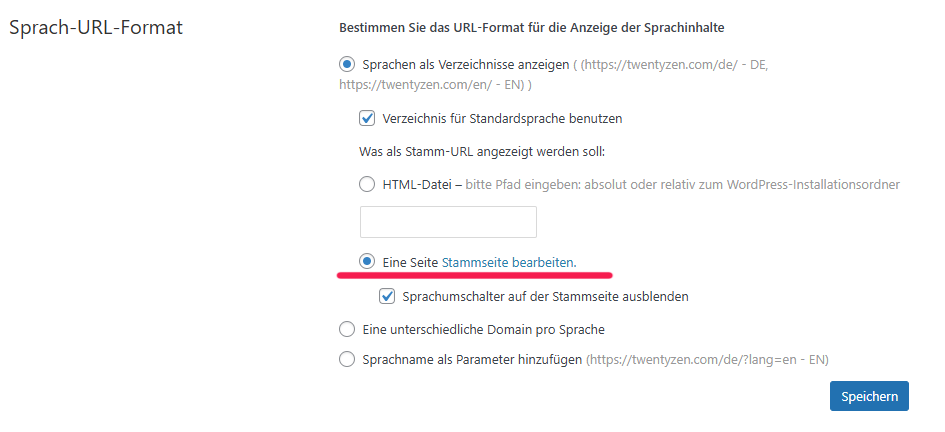Viewport: 945px width, 432px height.
Task: Choose radio circle for different domain per language
Action: 347,329
